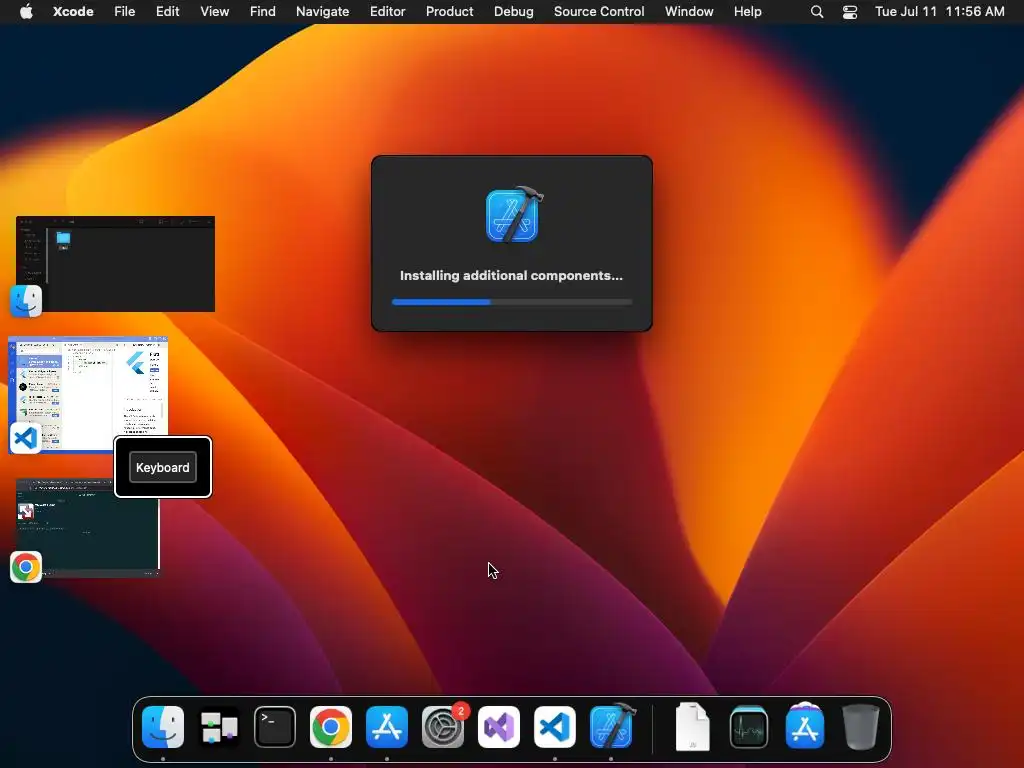Open the document file in the Dock
Screen dimensions: 1024x768
point(693,727)
